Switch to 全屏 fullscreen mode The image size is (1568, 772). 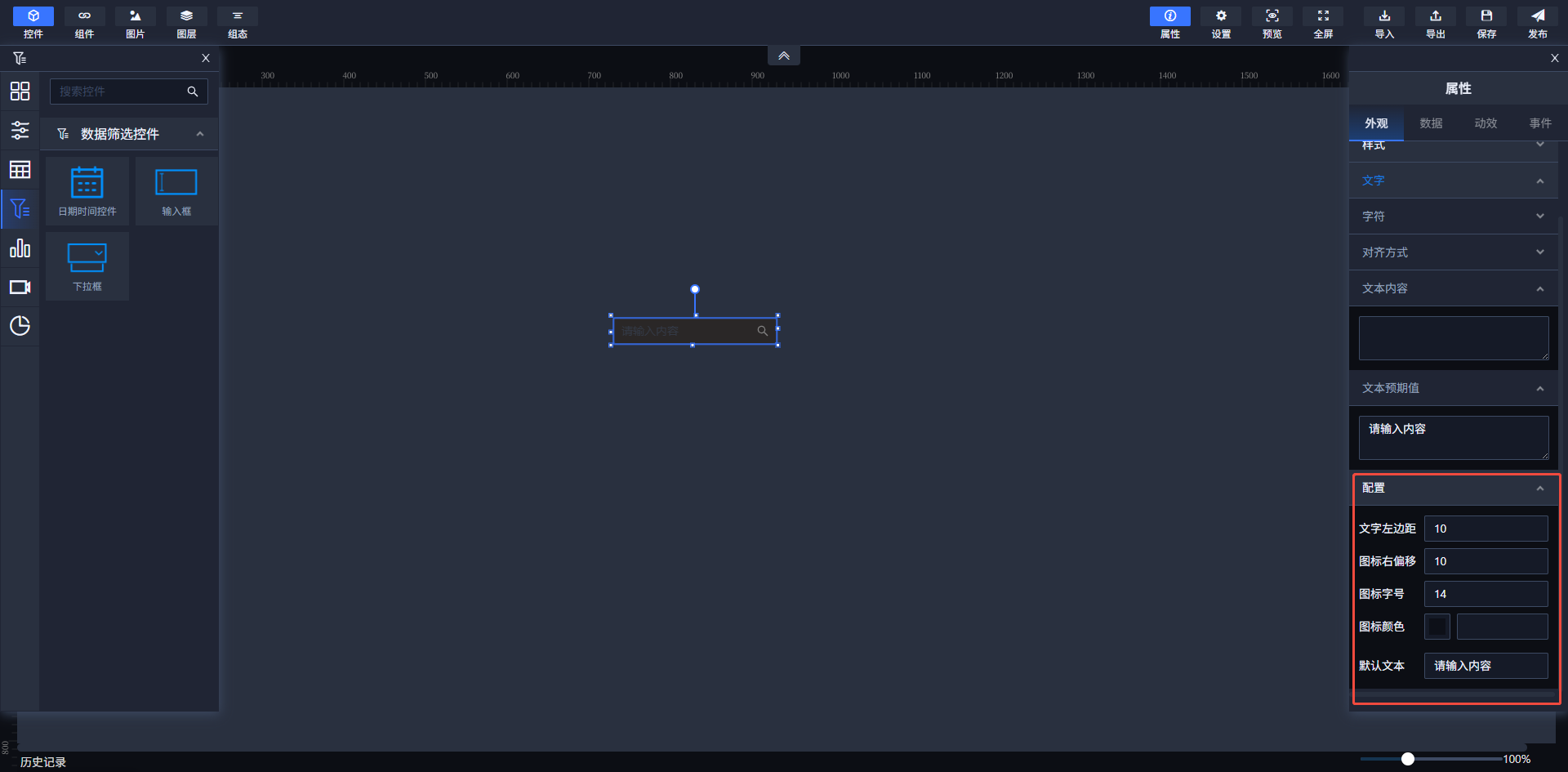coord(1323,23)
